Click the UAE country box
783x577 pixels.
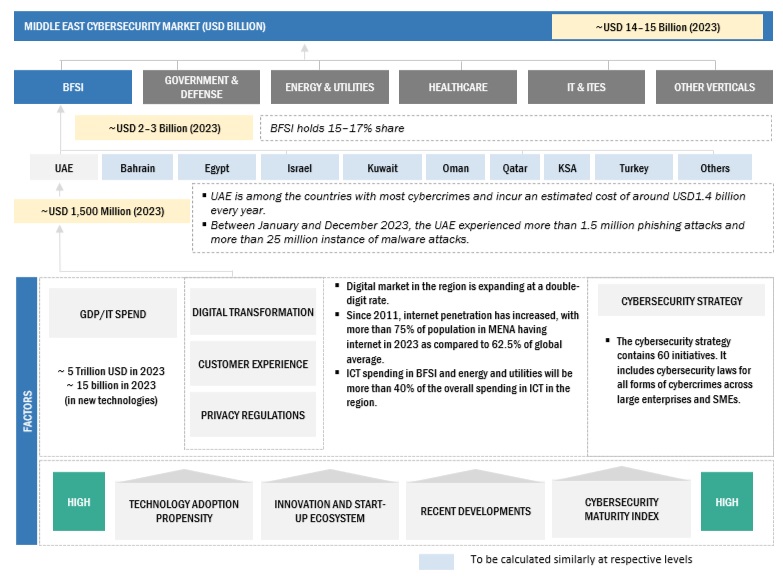[63, 167]
